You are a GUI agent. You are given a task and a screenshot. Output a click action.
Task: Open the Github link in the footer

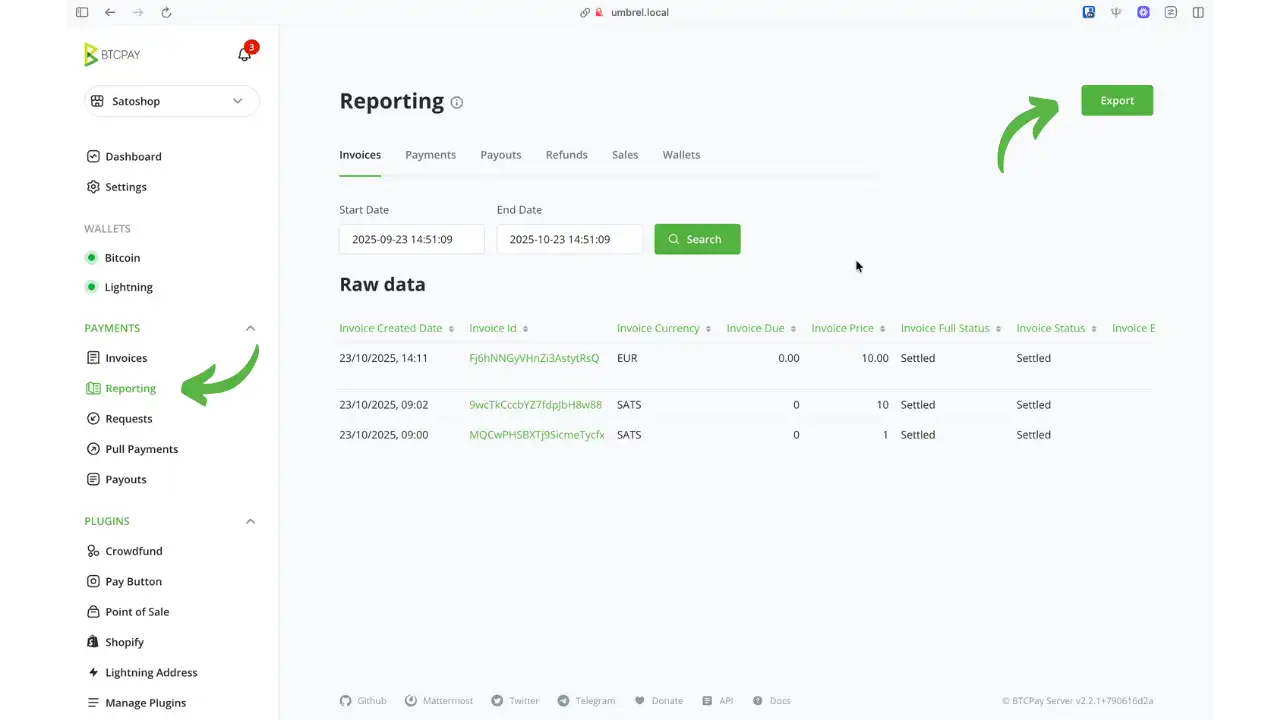[x=363, y=700]
